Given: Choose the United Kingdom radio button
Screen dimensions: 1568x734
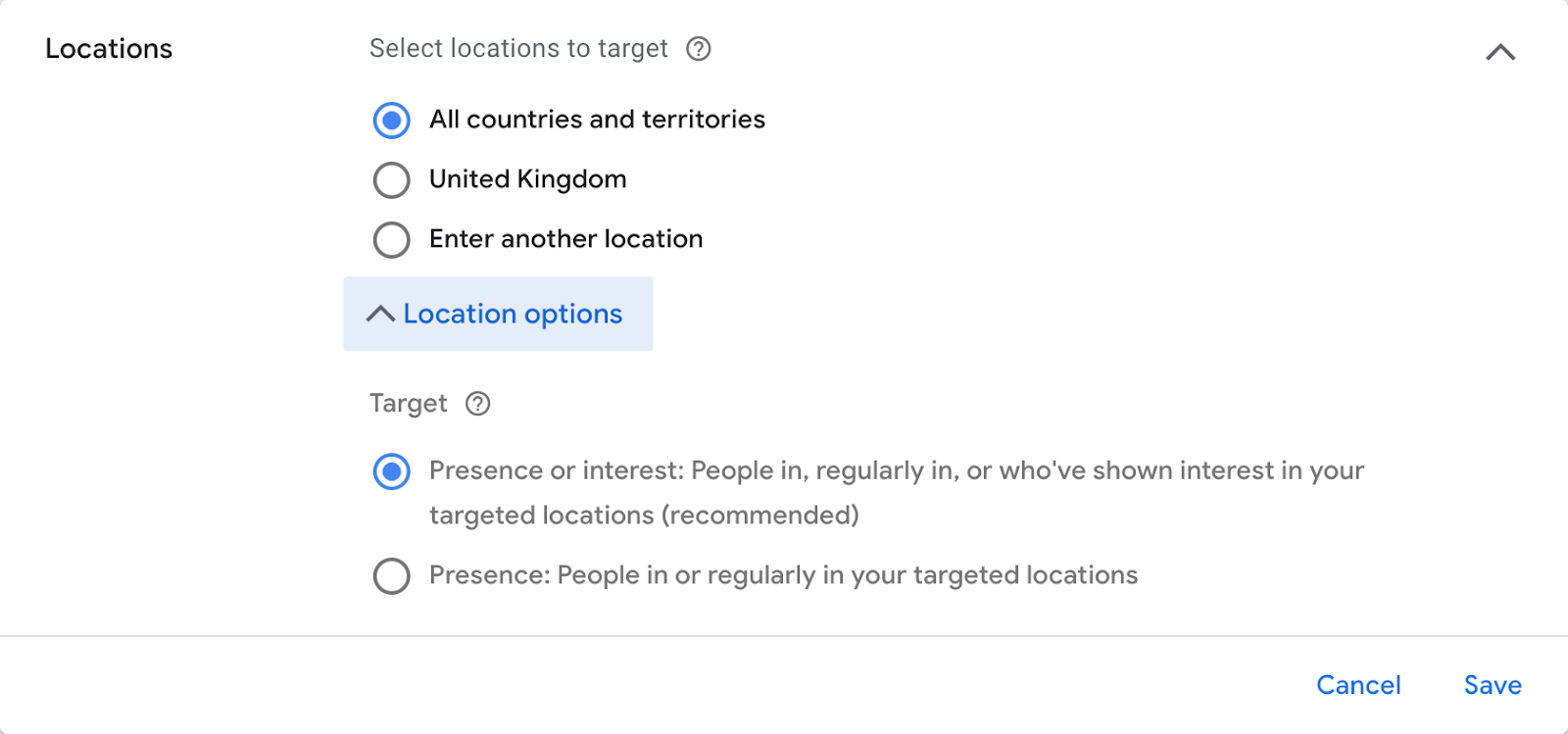Looking at the screenshot, I should point(392,180).
